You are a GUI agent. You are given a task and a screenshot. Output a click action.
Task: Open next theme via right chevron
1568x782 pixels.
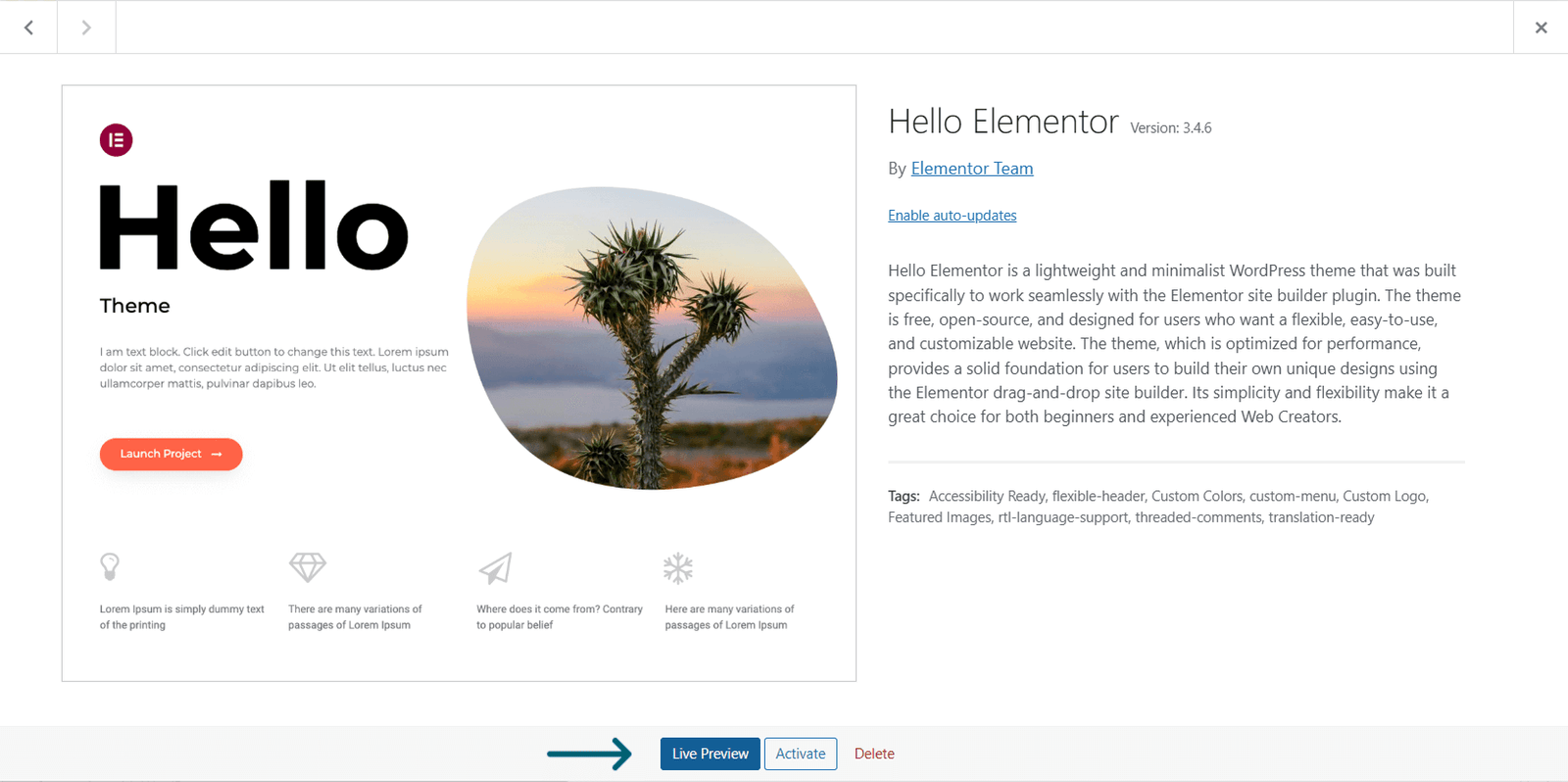click(x=86, y=26)
